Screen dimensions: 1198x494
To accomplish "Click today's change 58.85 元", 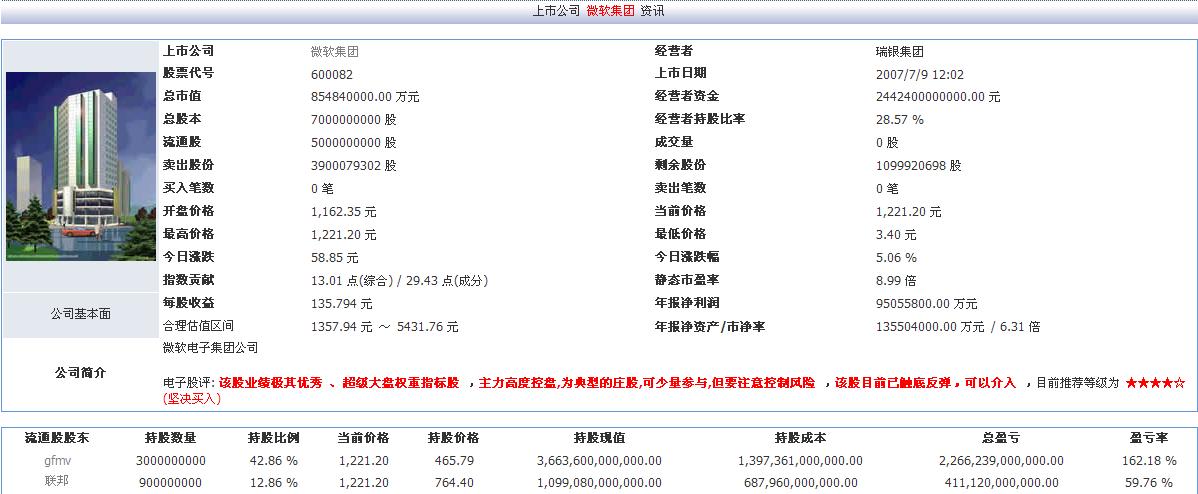I will 335,258.
